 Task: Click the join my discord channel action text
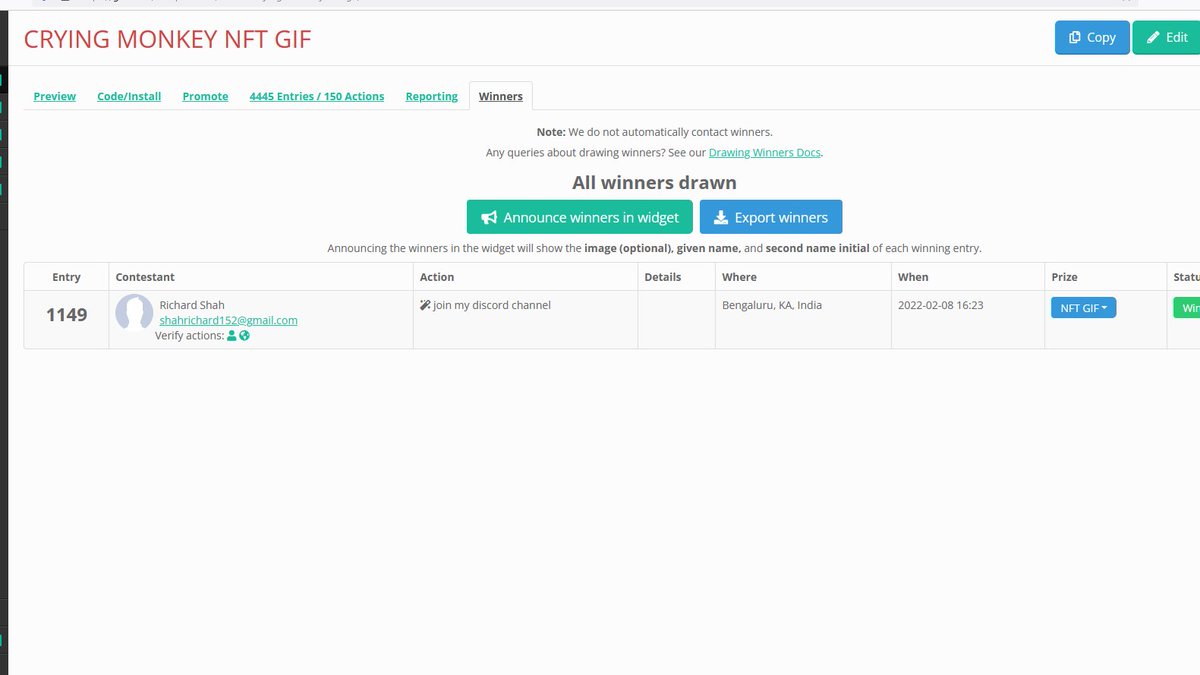click(x=492, y=305)
